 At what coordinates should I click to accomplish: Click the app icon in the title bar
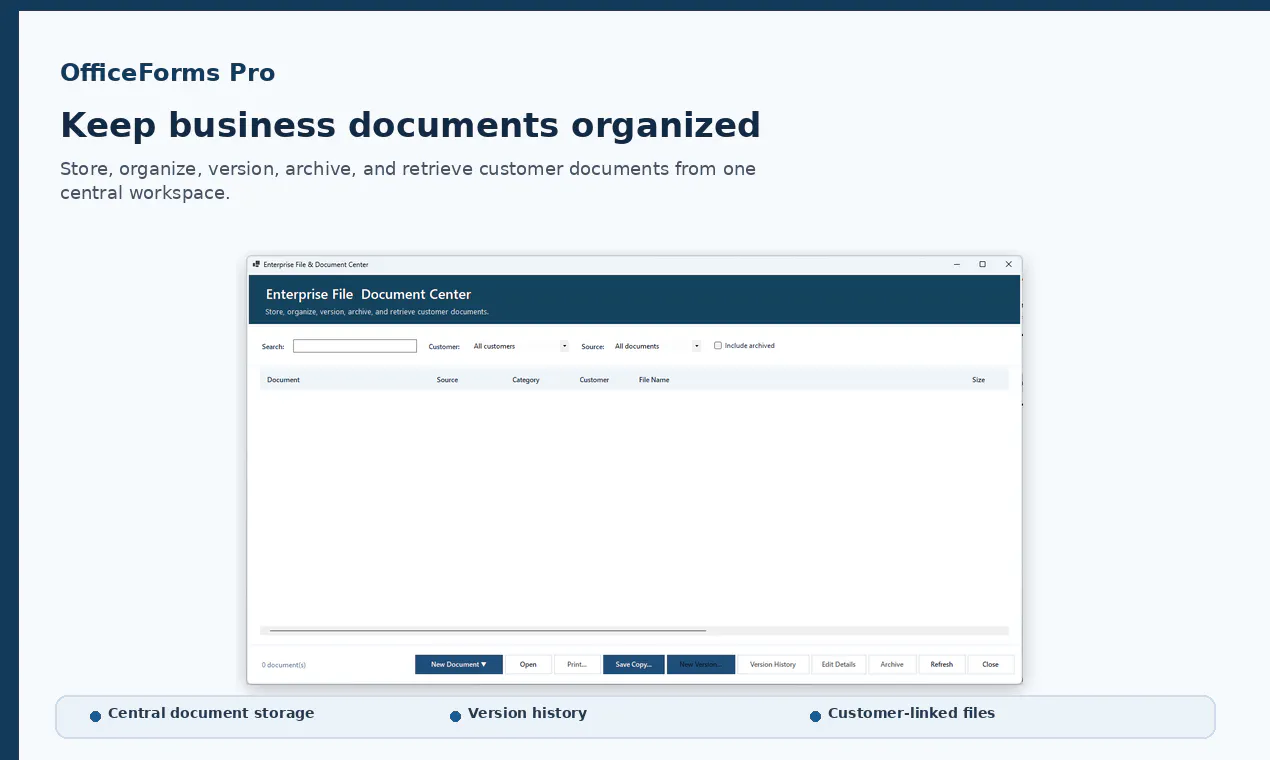(256, 264)
